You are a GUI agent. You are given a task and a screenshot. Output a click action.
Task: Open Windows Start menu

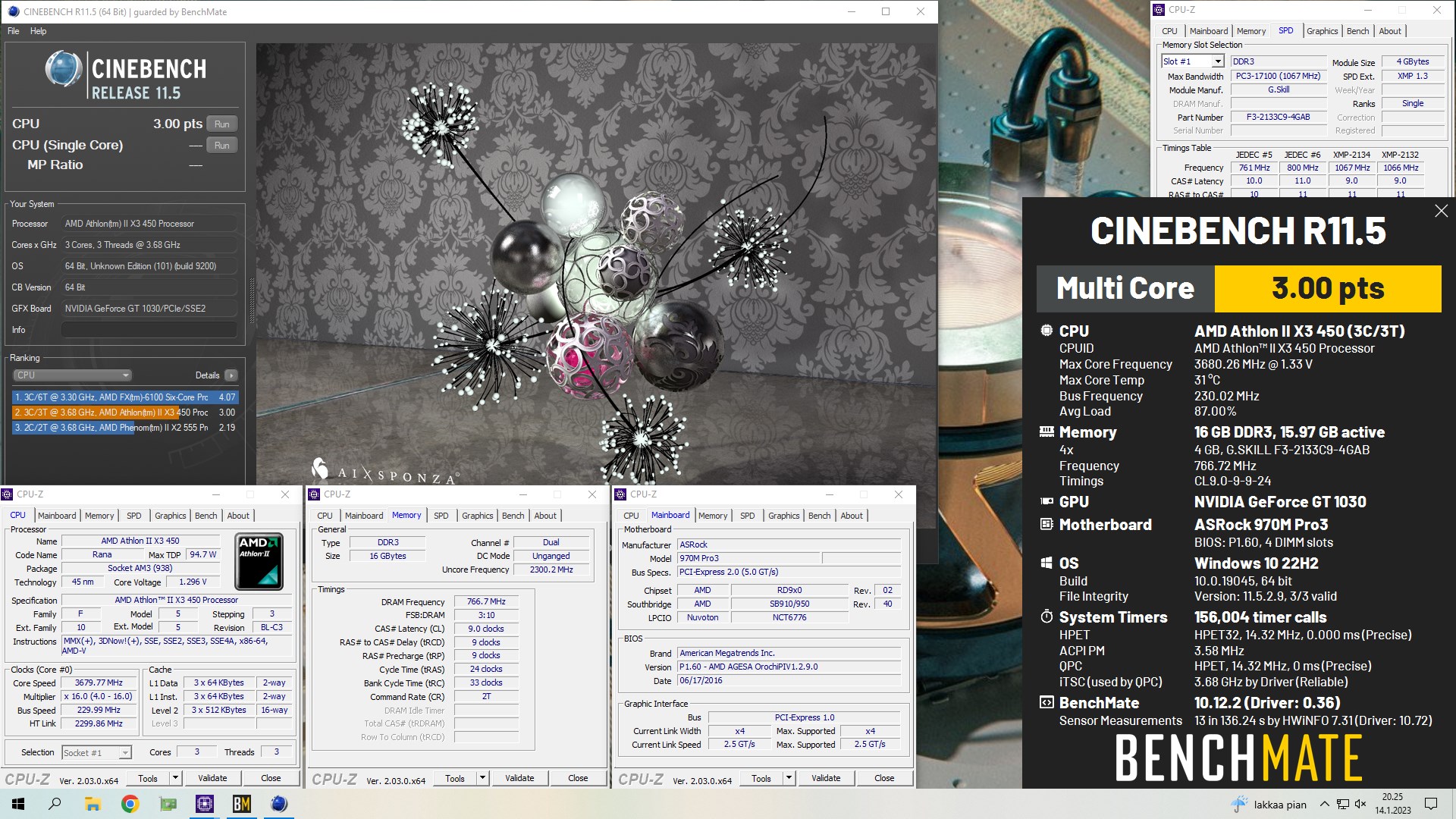(x=18, y=804)
